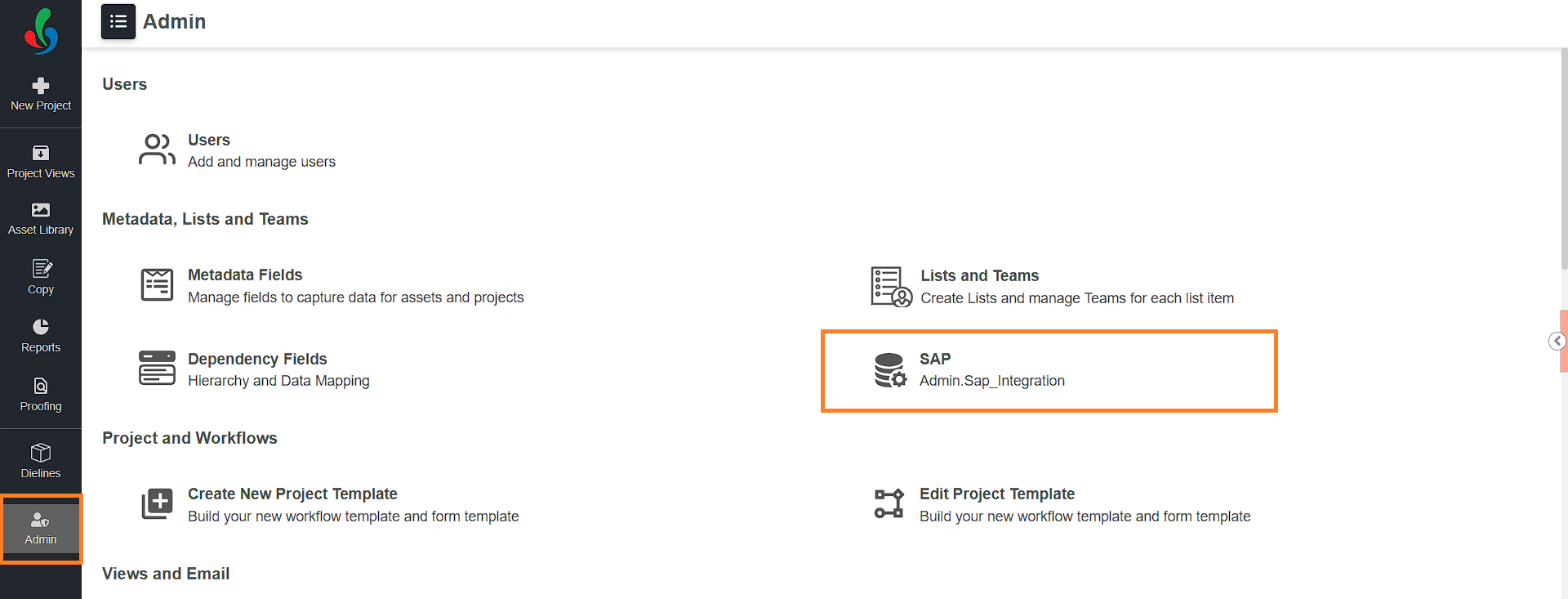This screenshot has height=599, width=1568.
Task: Open Project Views in sidebar
Action: pos(41,162)
